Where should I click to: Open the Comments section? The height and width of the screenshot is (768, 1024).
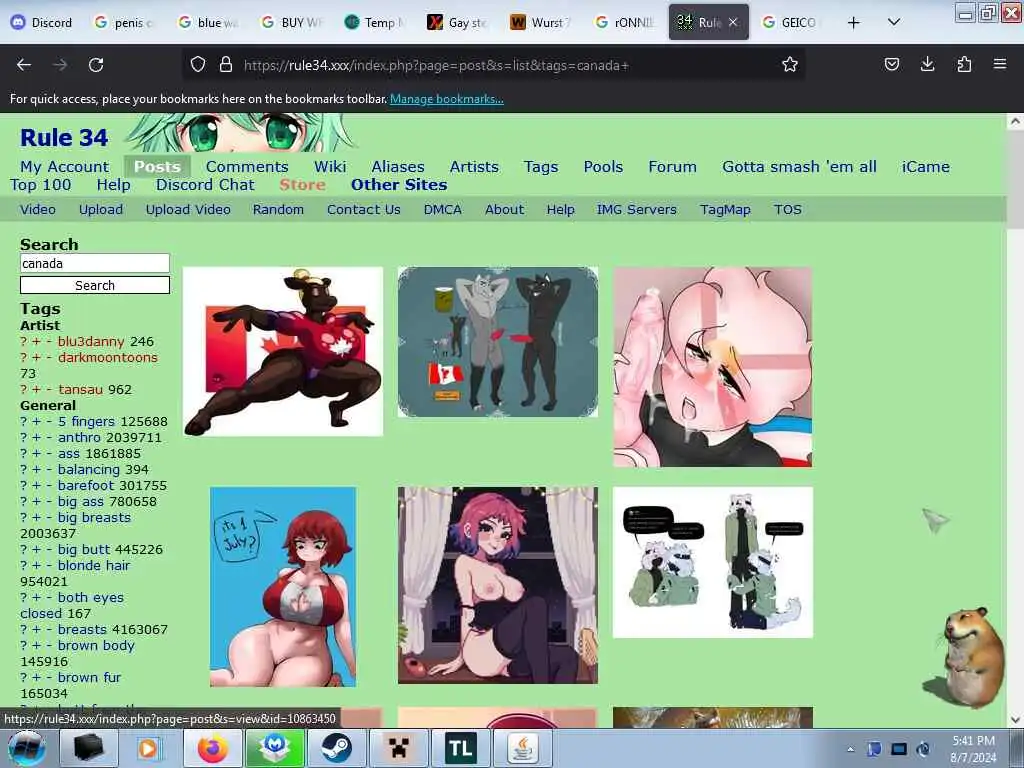[247, 167]
